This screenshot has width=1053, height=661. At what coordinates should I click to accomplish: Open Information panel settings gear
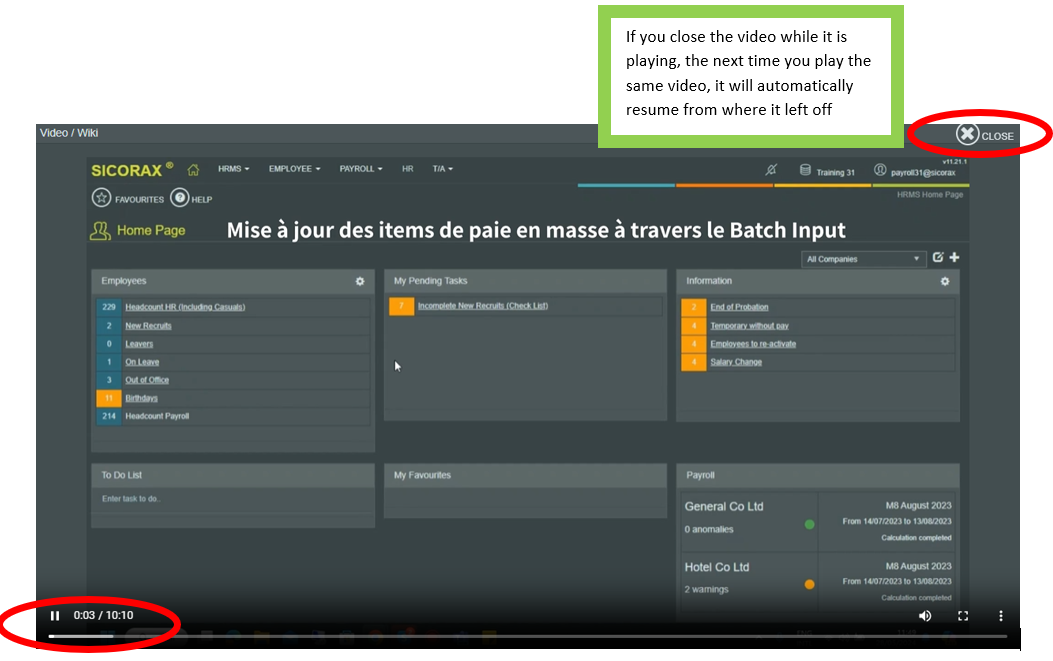tap(944, 282)
